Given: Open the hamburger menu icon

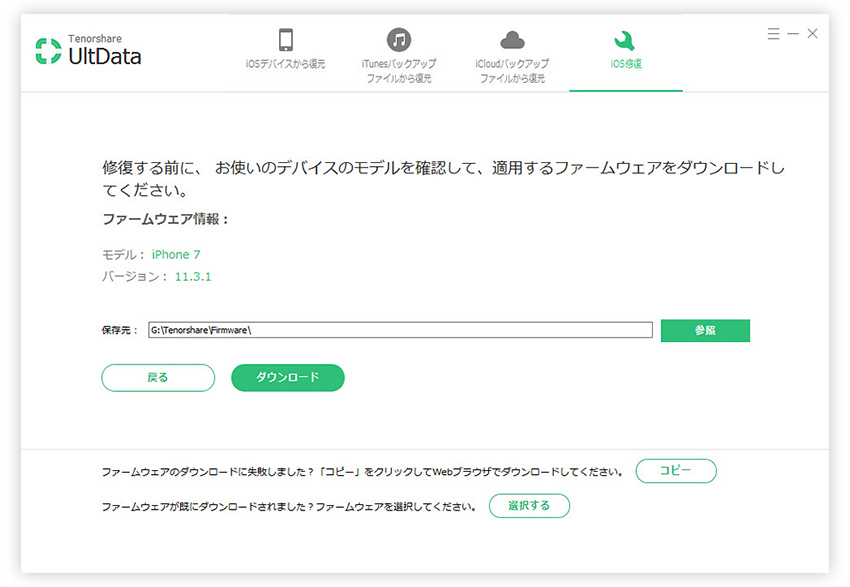Looking at the screenshot, I should (773, 34).
